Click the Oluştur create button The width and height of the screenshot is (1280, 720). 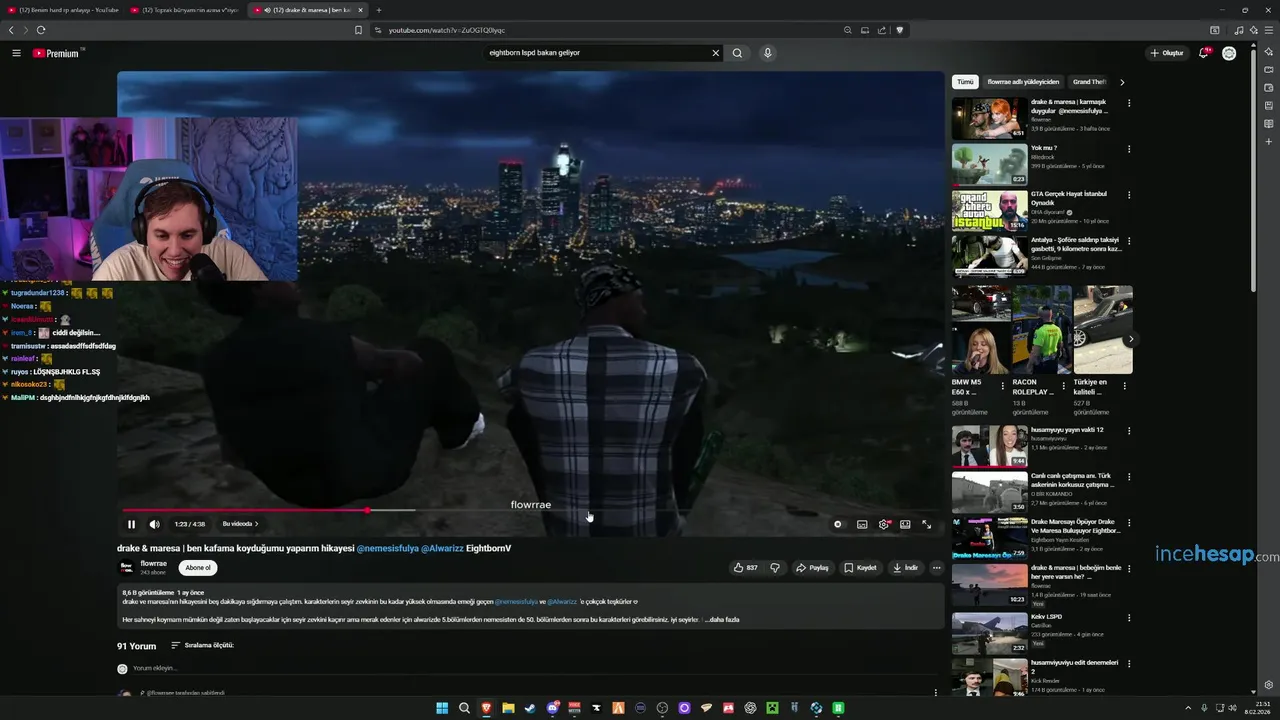pyautogui.click(x=1167, y=53)
